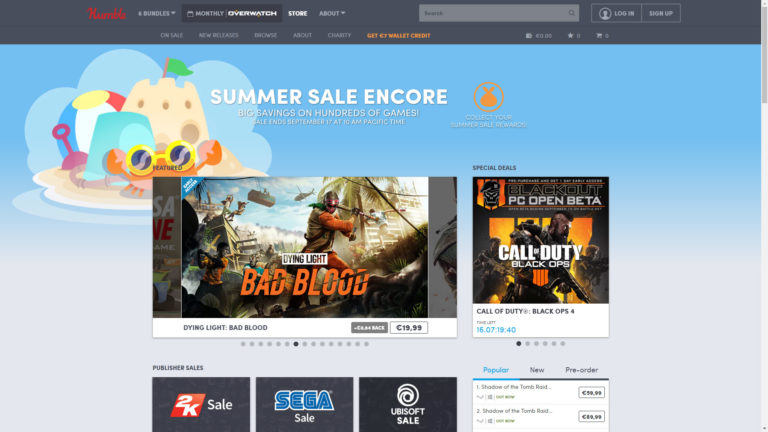Click the Publisher Sales heading
Viewport: 768px width, 432px height.
[x=178, y=367]
